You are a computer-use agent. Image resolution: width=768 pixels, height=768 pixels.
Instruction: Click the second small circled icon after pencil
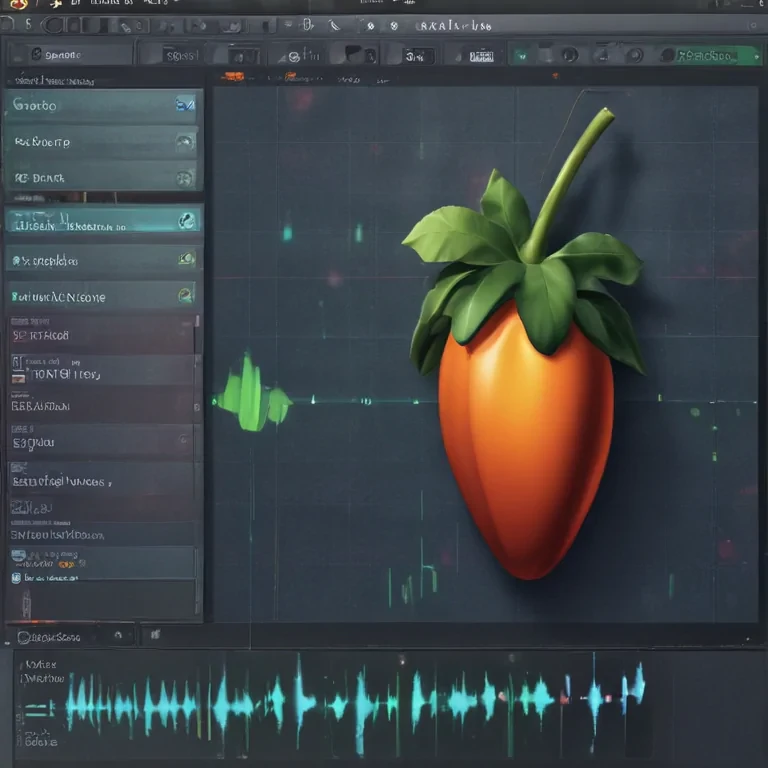394,26
